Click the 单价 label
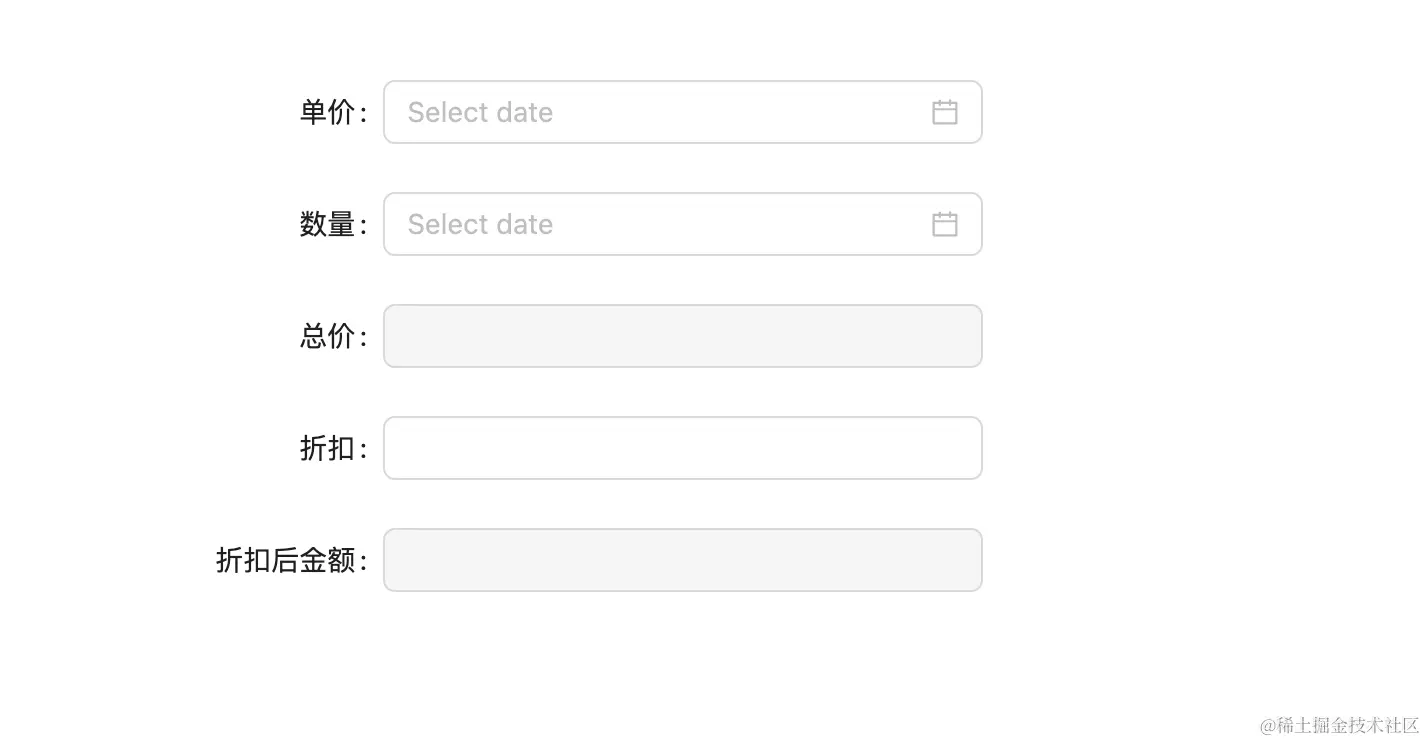Viewport: 1426px width, 742px height. pos(328,112)
